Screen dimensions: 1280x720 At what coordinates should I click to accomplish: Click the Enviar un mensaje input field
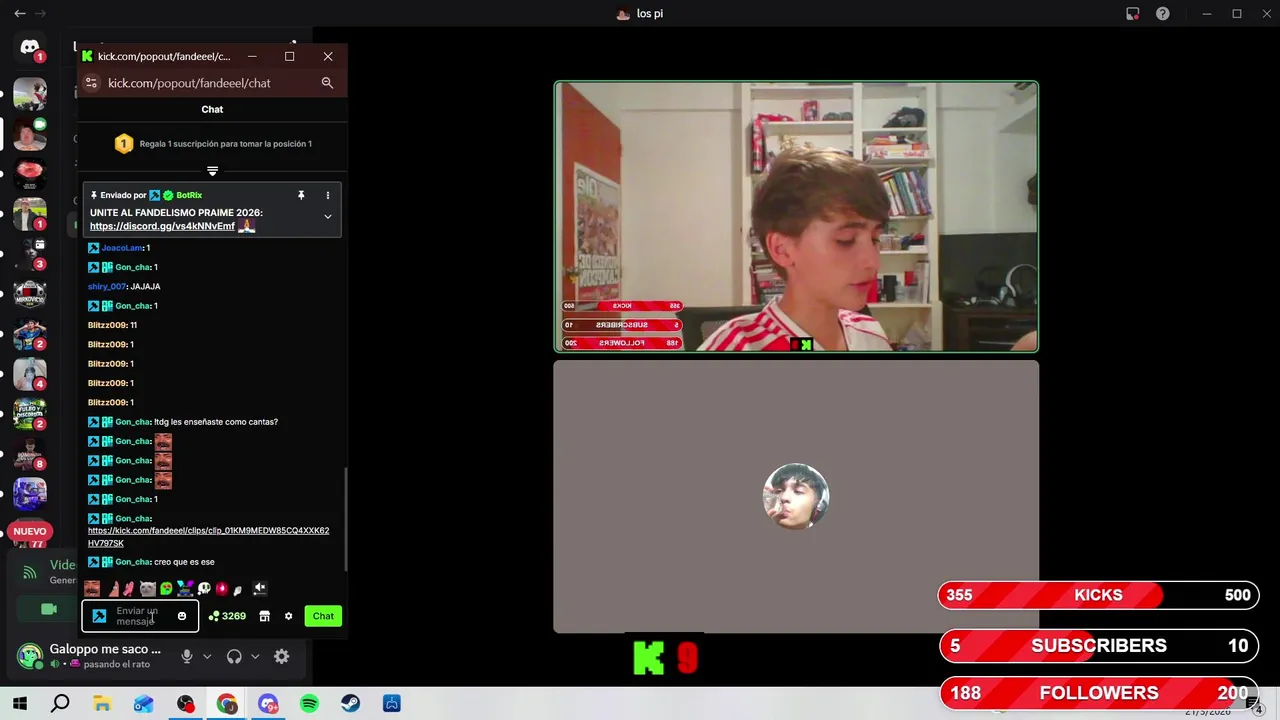pyautogui.click(x=140, y=616)
